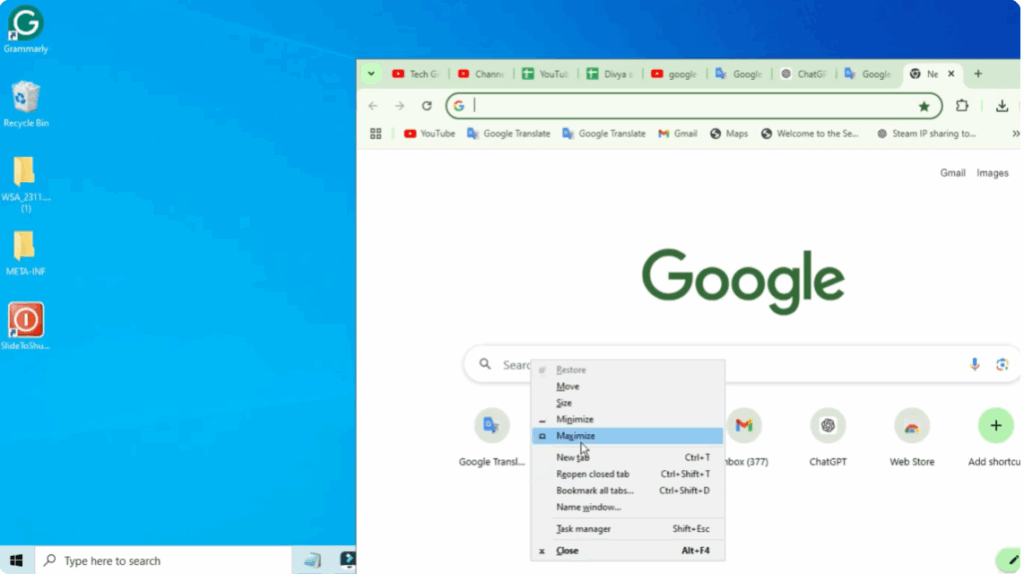Image resolution: width=1024 pixels, height=574 pixels.
Task: Click the customize Chrome pencil button
Action: (x=1011, y=560)
